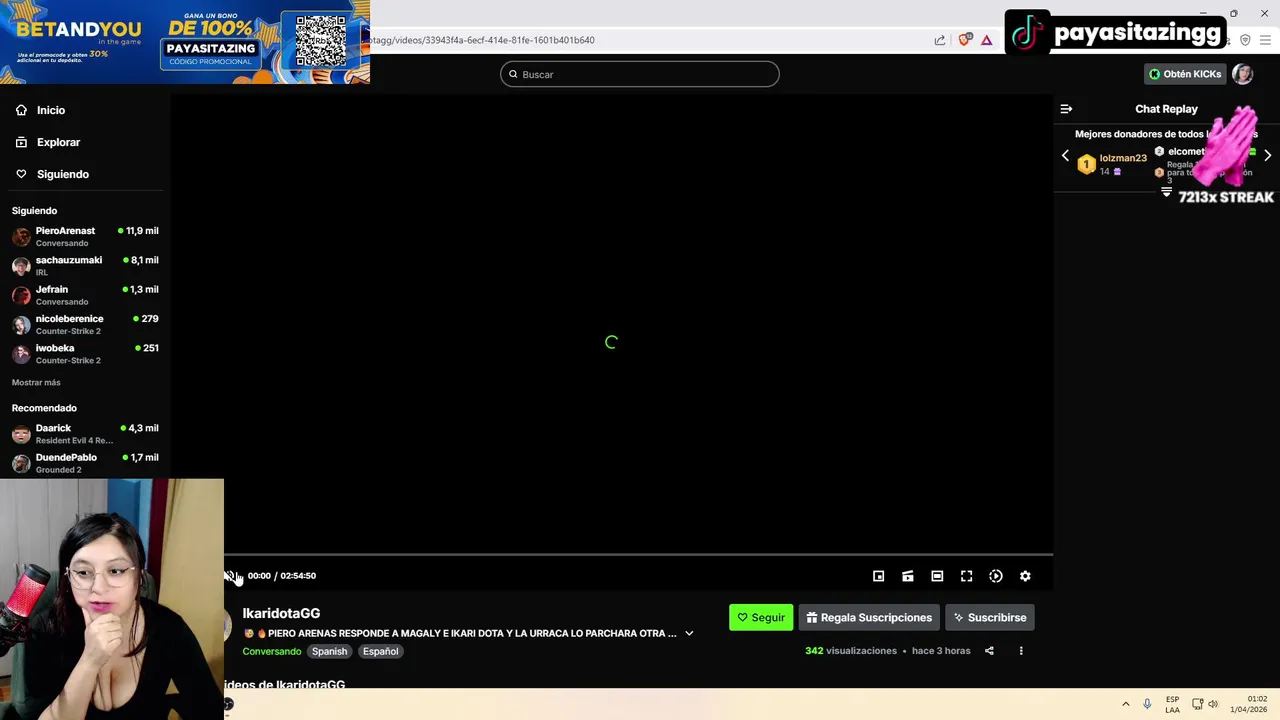1280x720 pixels.
Task: Click the Inicio home icon
Action: [21, 110]
